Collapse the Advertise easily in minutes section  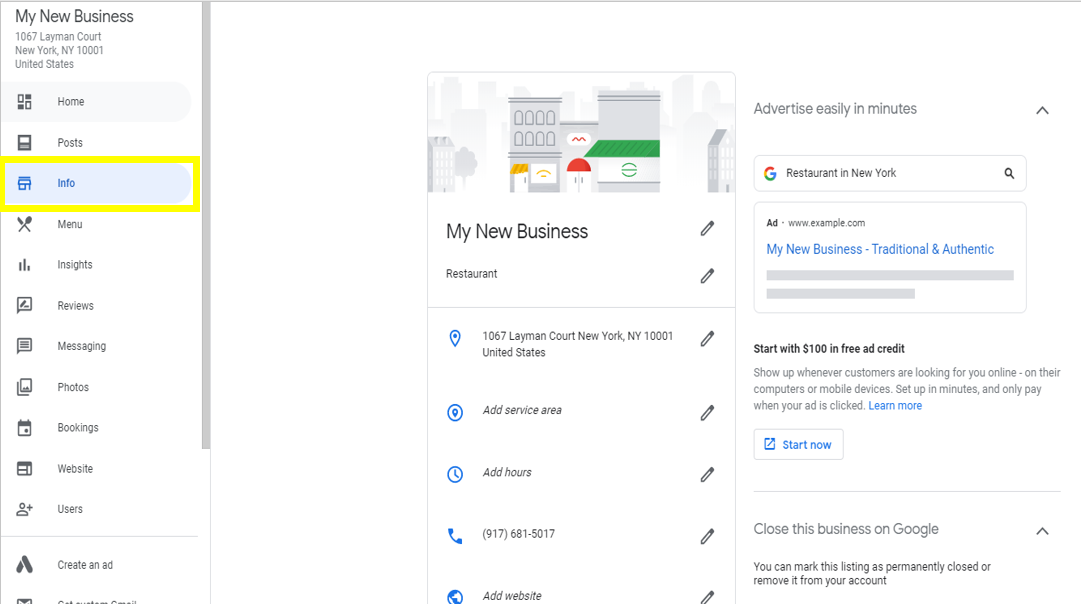(1042, 110)
